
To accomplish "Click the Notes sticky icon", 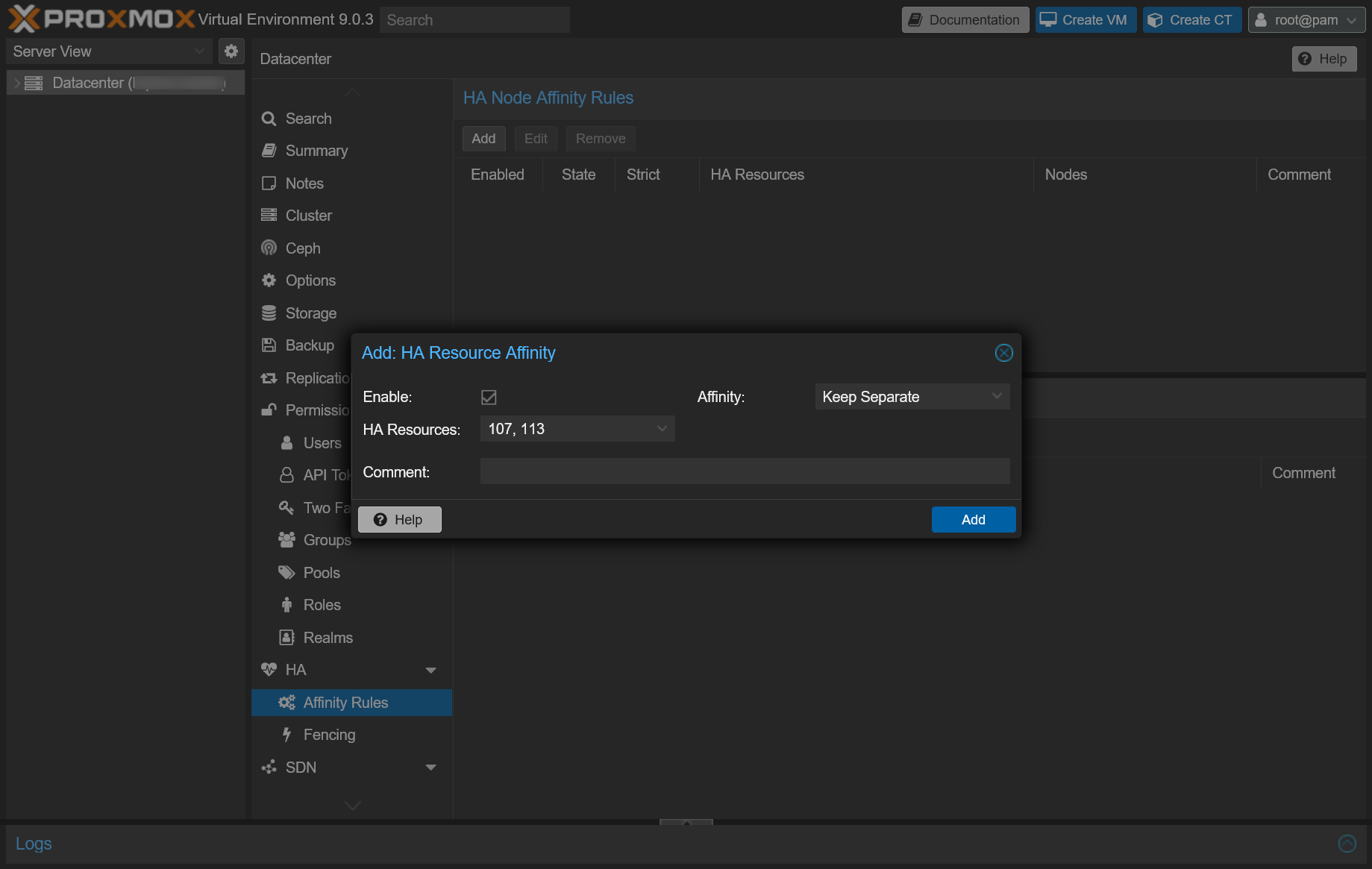I will 269,183.
